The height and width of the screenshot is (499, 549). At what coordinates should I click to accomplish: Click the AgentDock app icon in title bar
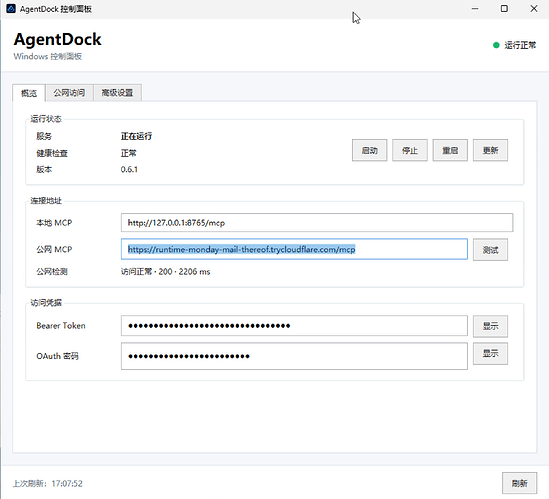(x=11, y=9)
